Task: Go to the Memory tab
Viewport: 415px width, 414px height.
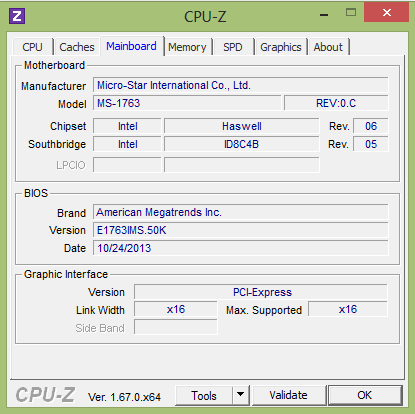Action: (187, 47)
